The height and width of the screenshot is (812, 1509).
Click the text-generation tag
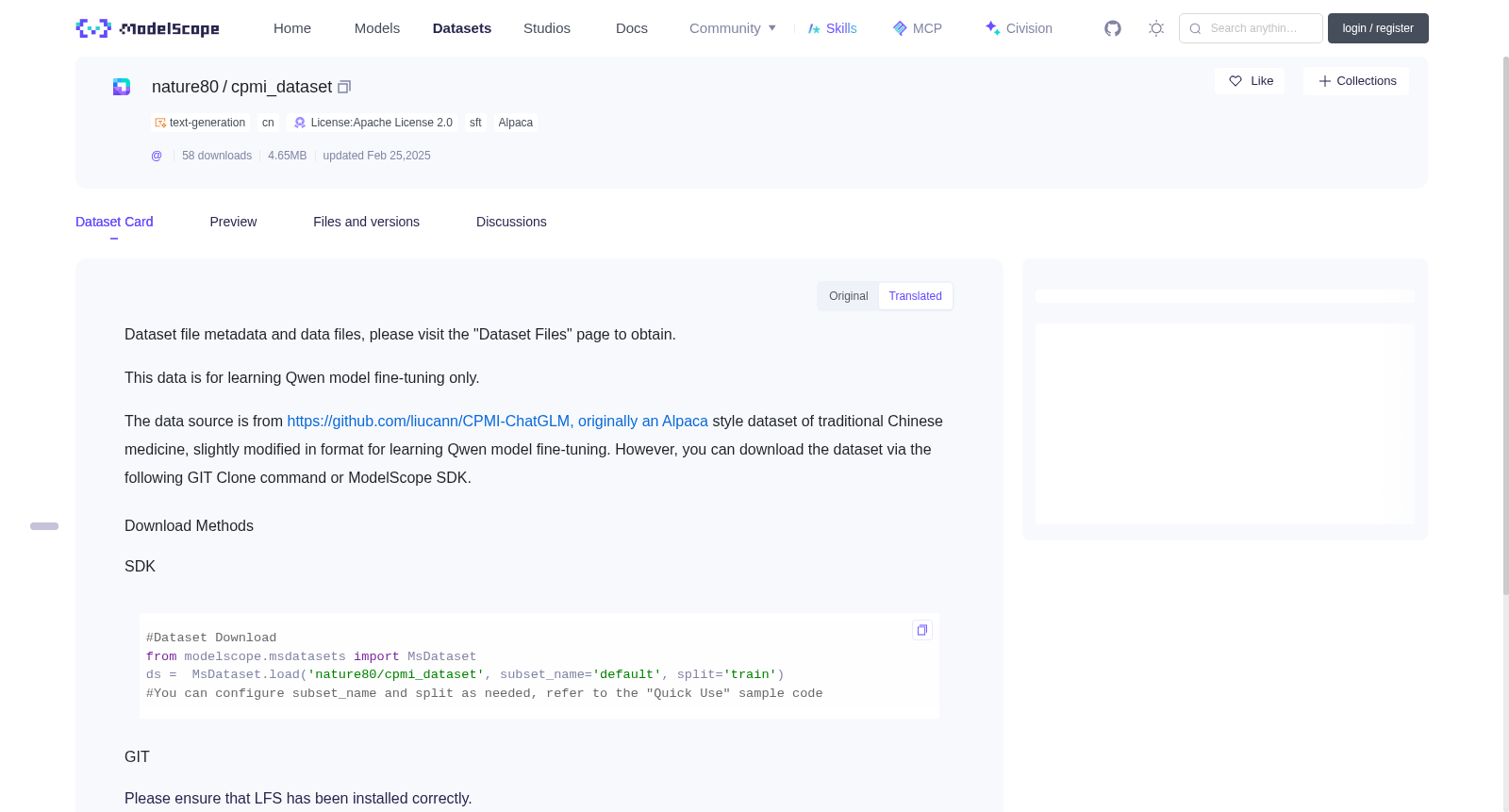pyautogui.click(x=200, y=123)
